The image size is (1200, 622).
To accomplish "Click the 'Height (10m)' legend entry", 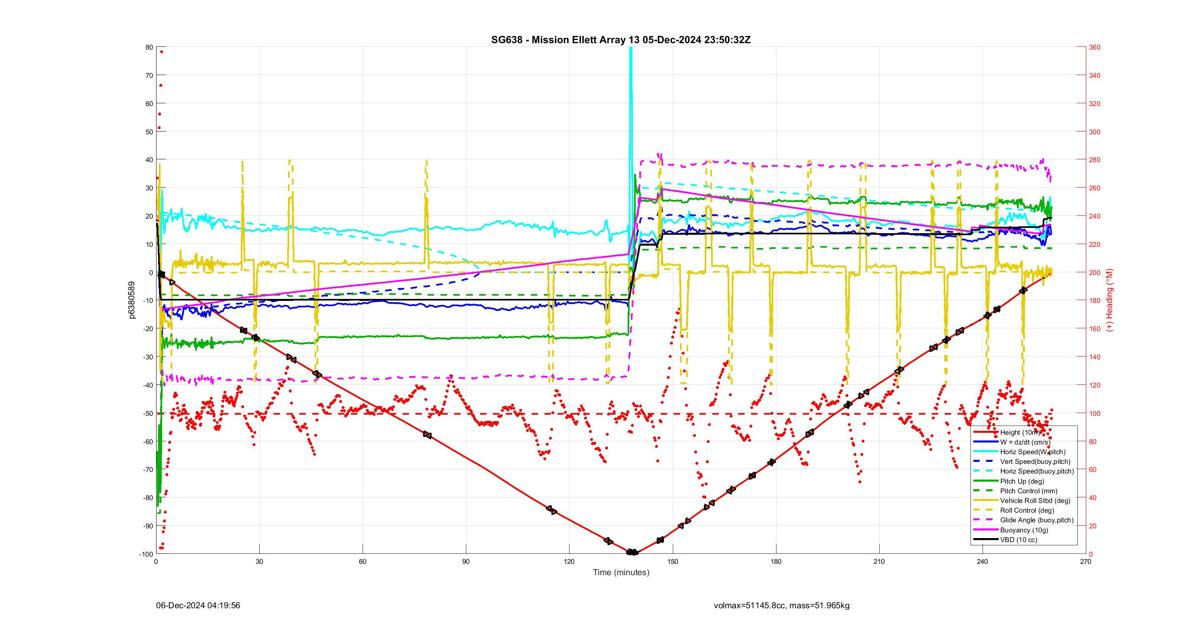I will pyautogui.click(x=1020, y=432).
